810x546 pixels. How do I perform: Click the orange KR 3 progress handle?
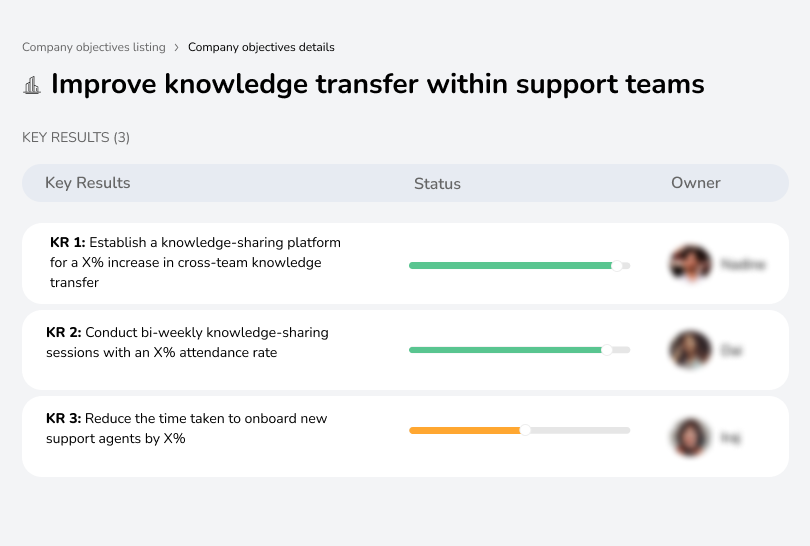(525, 430)
